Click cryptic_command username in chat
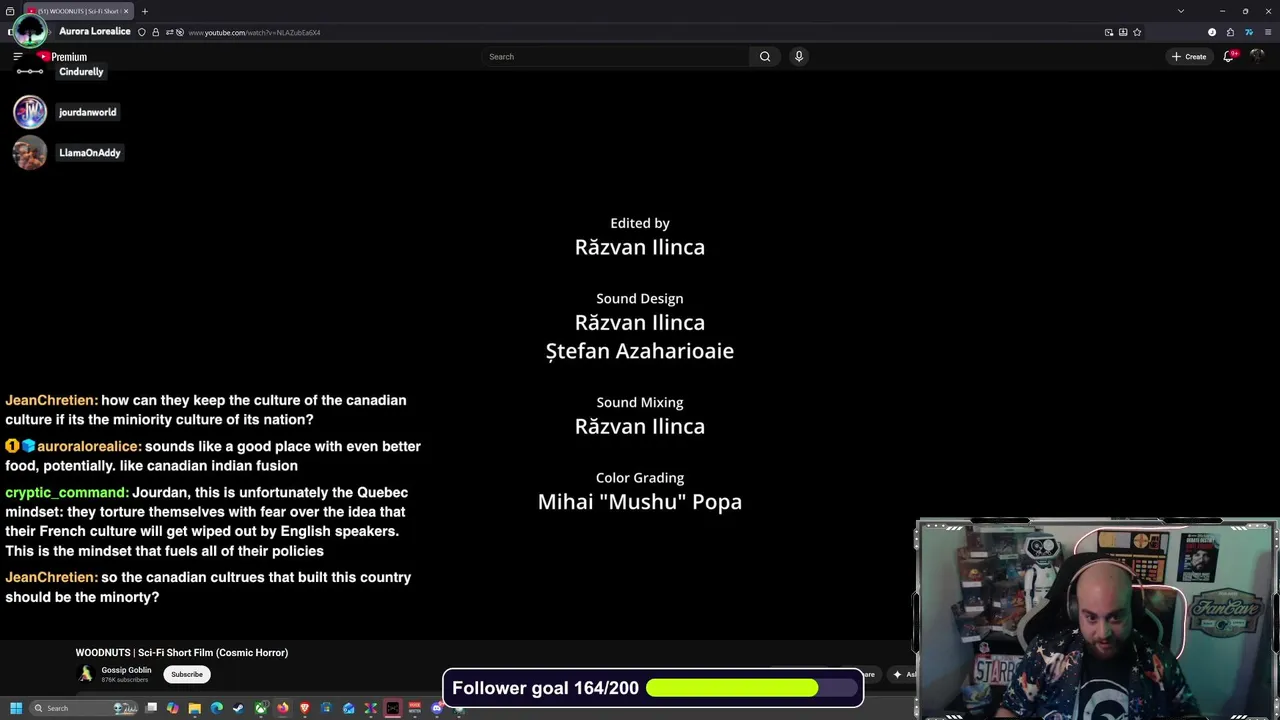1280x720 pixels. [67, 493]
